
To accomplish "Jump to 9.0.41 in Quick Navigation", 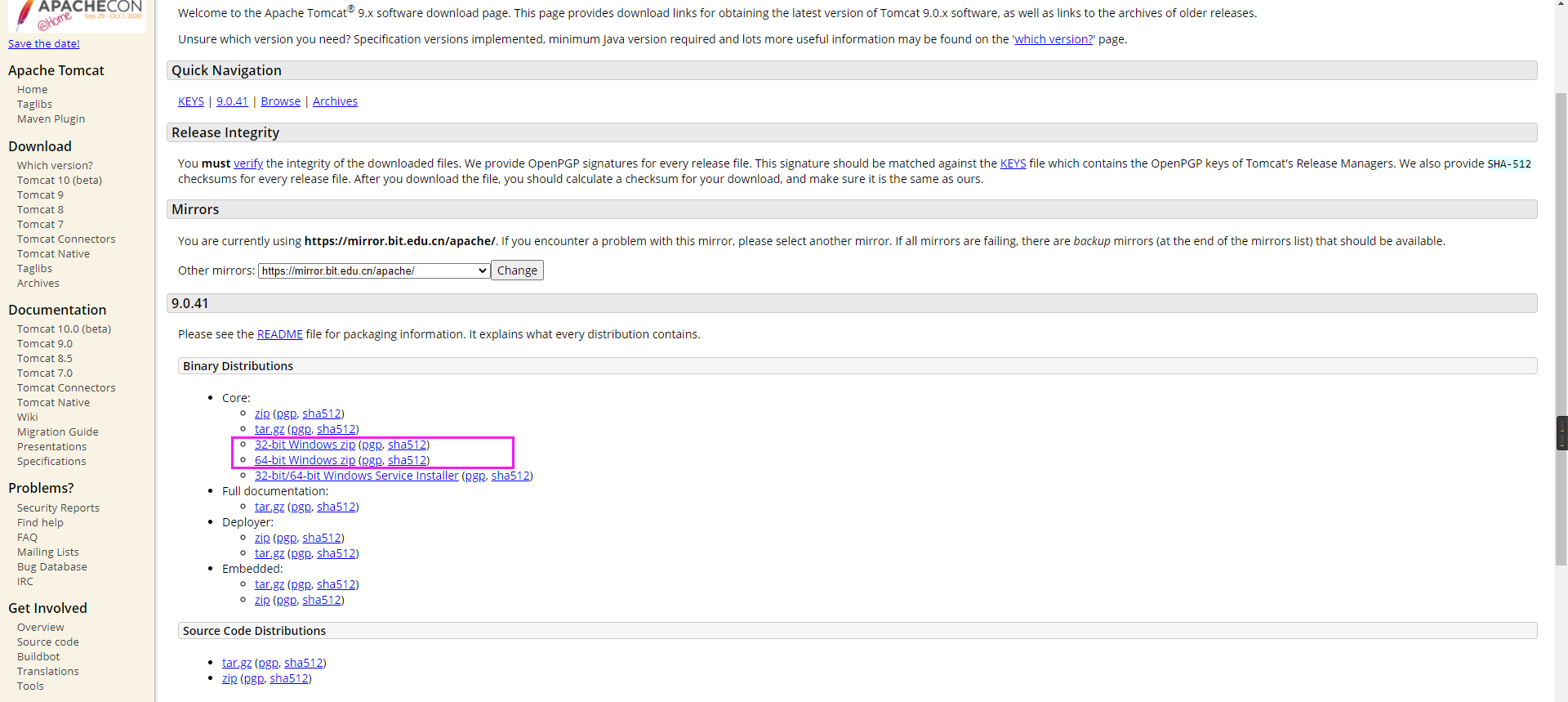I will point(232,101).
